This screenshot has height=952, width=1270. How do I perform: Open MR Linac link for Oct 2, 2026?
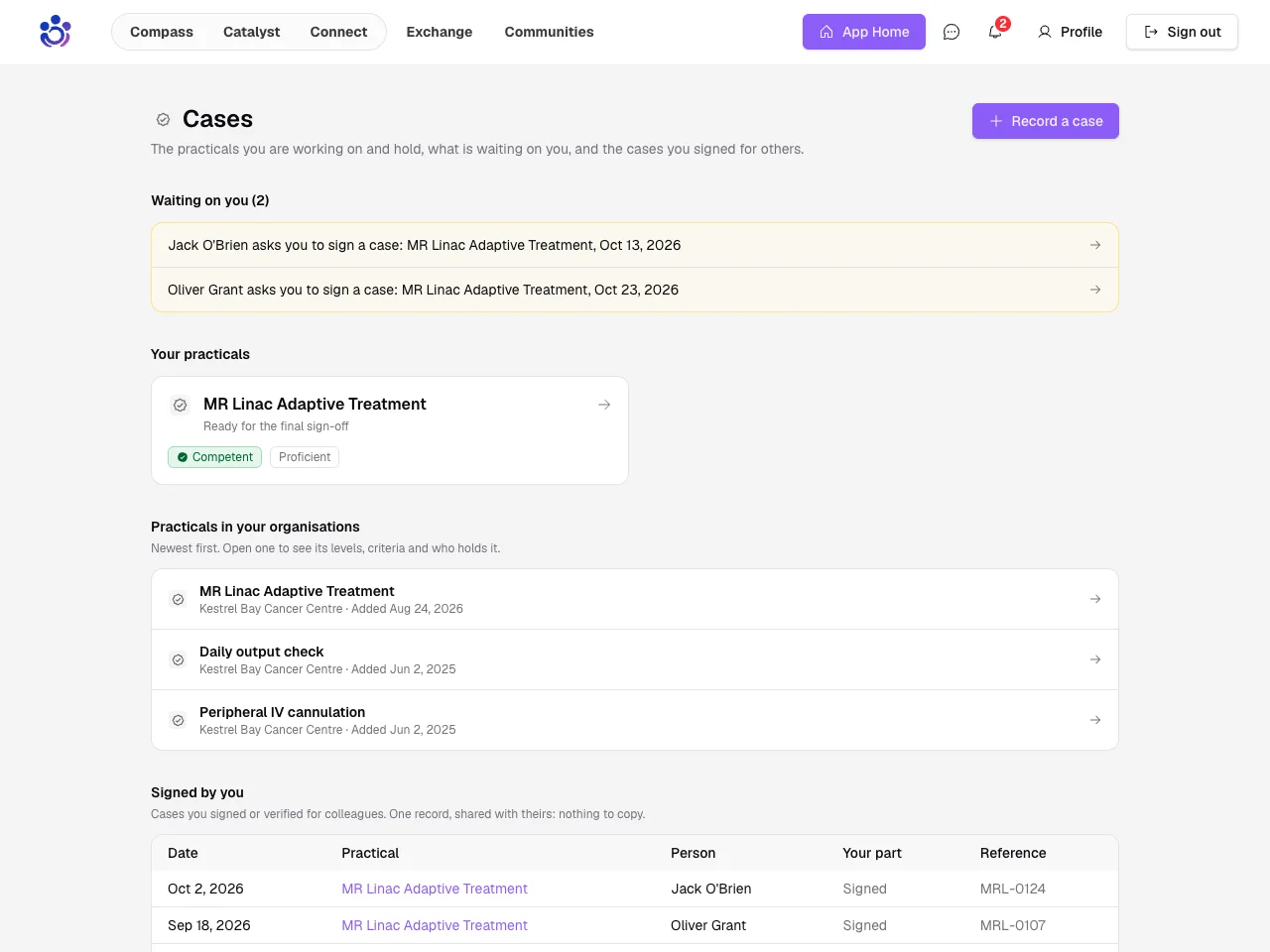(x=435, y=889)
